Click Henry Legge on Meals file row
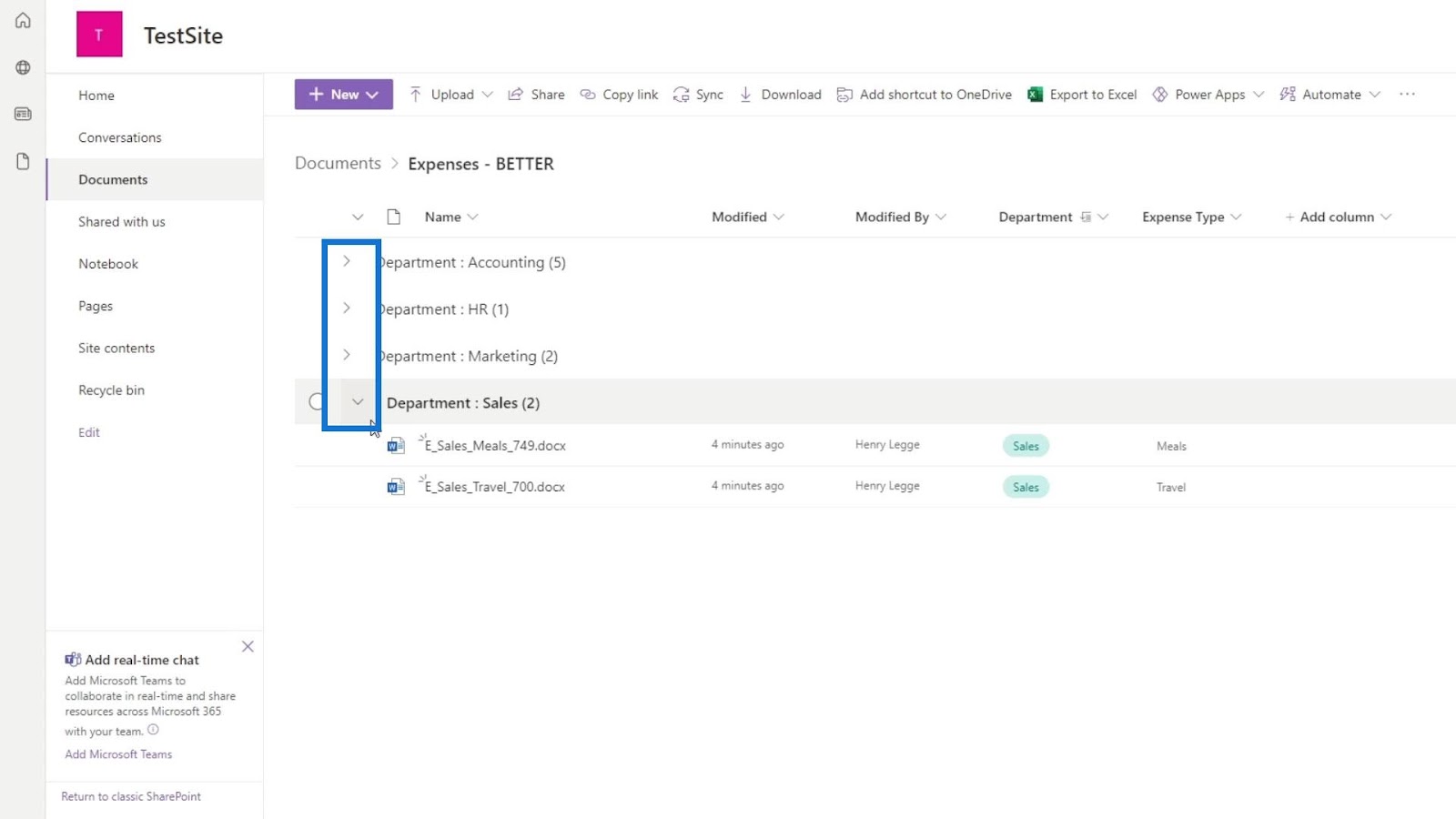This screenshot has height=819, width=1456. tap(887, 444)
